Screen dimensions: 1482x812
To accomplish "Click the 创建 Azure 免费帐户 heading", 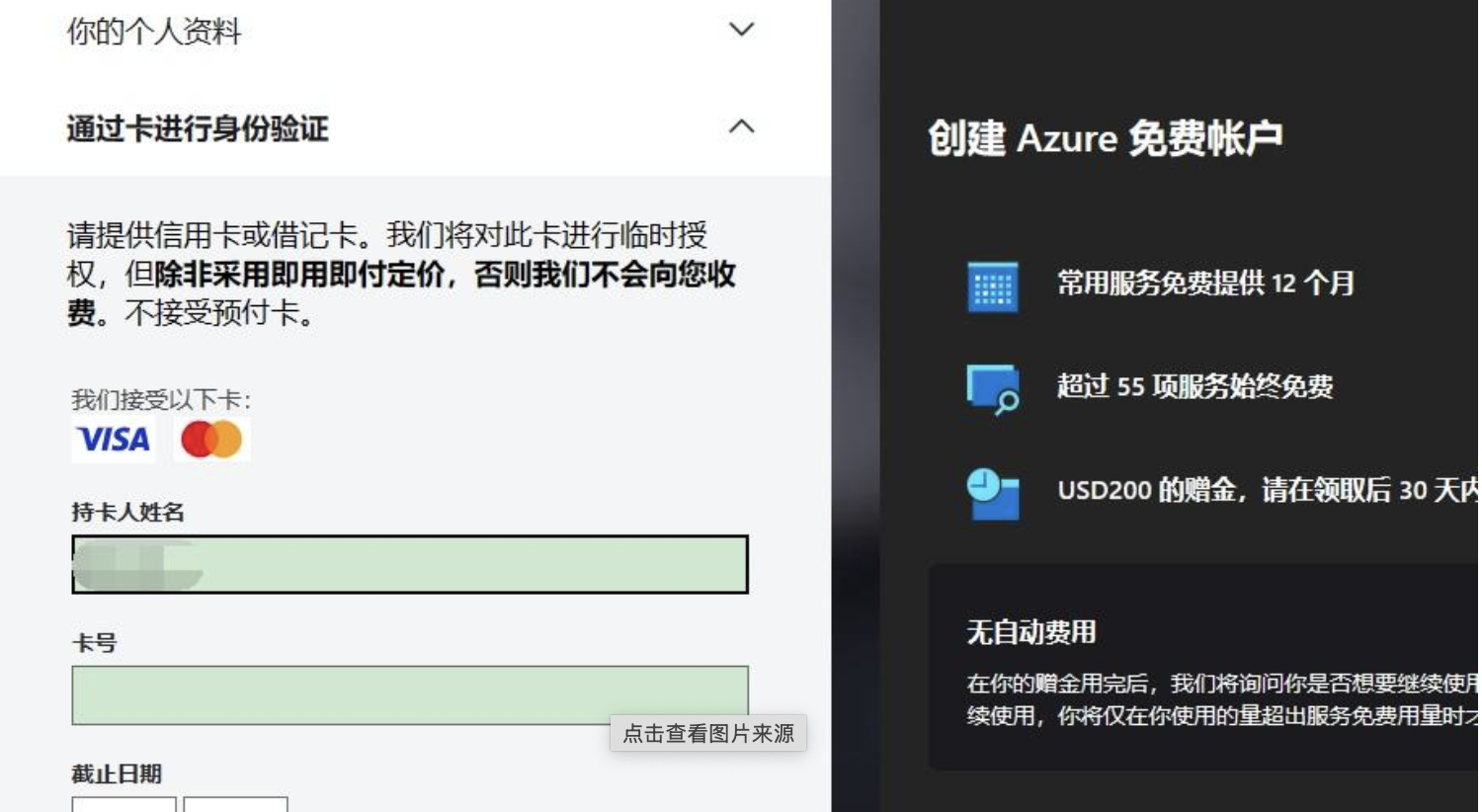I will [x=1106, y=138].
